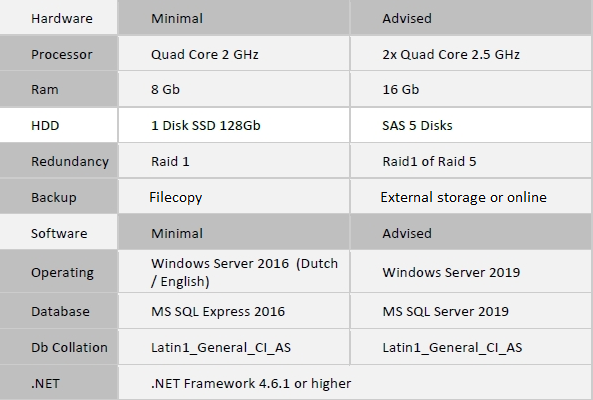593x400 pixels.
Task: Click the 8 Gb minimal RAM cell
Action: pyautogui.click(x=234, y=89)
